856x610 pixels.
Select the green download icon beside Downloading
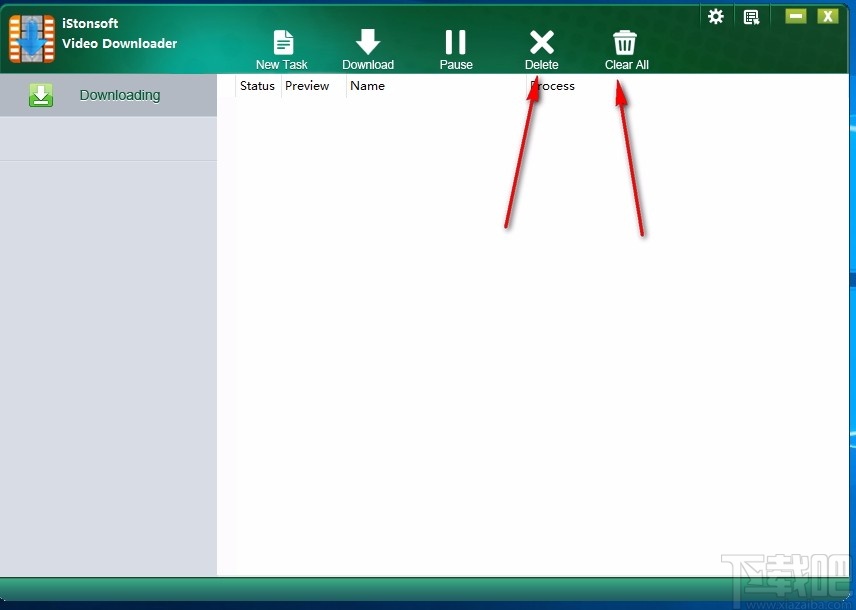(41, 94)
